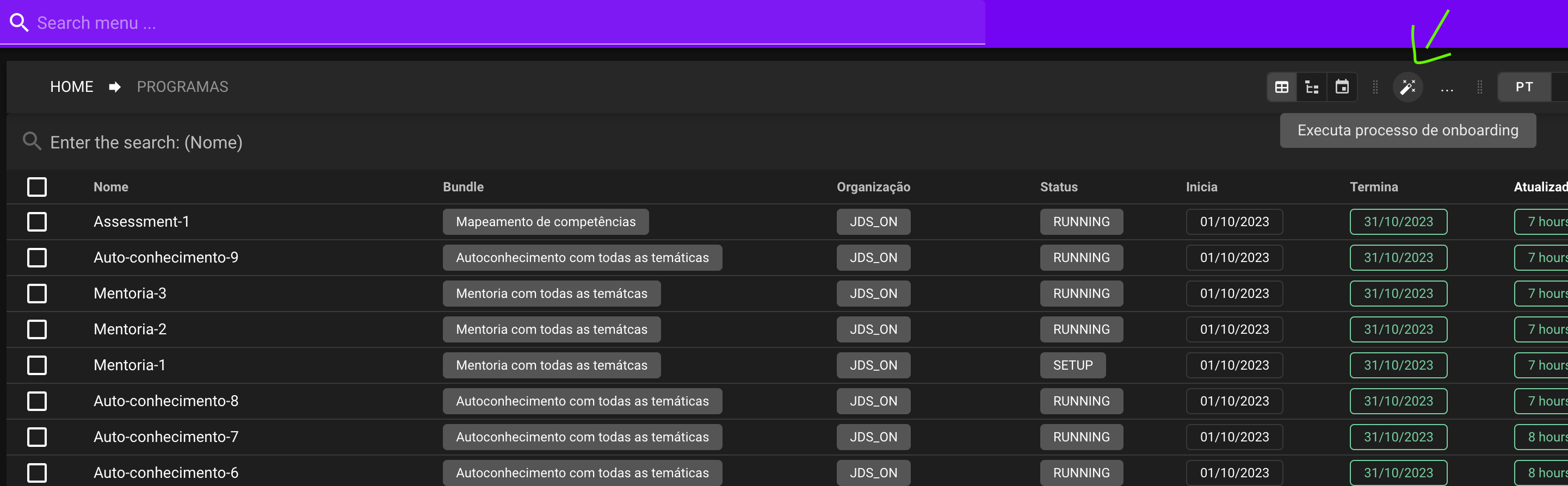Open Mapeamento de competências bundle tag
1568x486 pixels.
tap(545, 221)
